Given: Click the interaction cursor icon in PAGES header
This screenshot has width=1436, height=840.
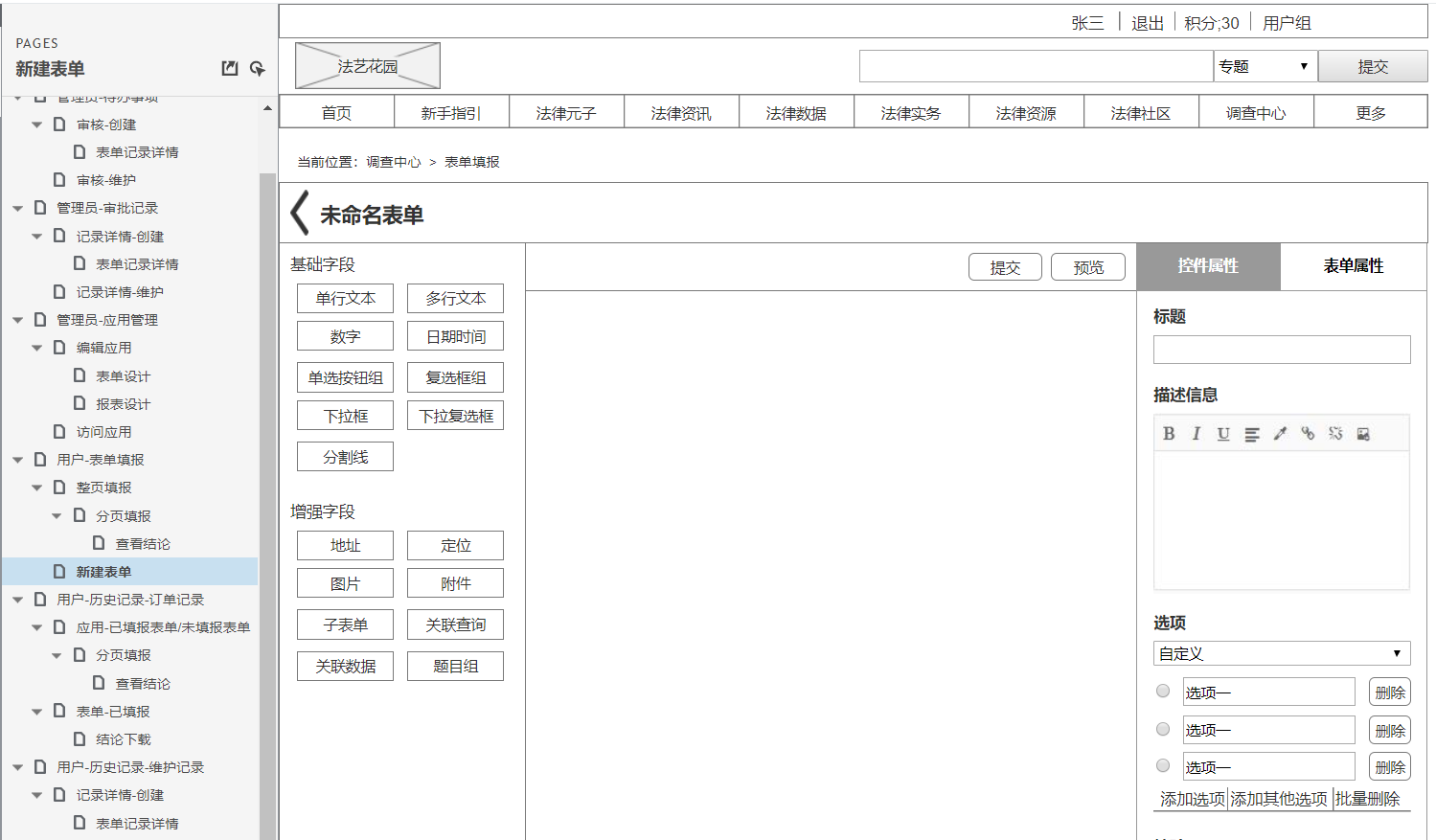Looking at the screenshot, I should [258, 68].
